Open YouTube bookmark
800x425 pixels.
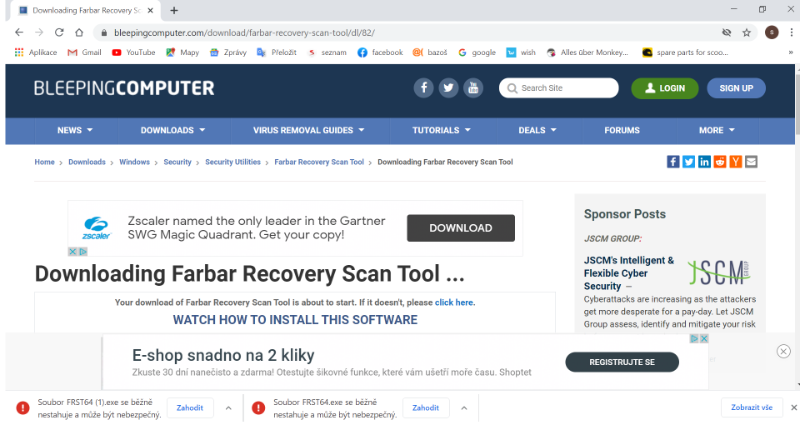point(133,52)
